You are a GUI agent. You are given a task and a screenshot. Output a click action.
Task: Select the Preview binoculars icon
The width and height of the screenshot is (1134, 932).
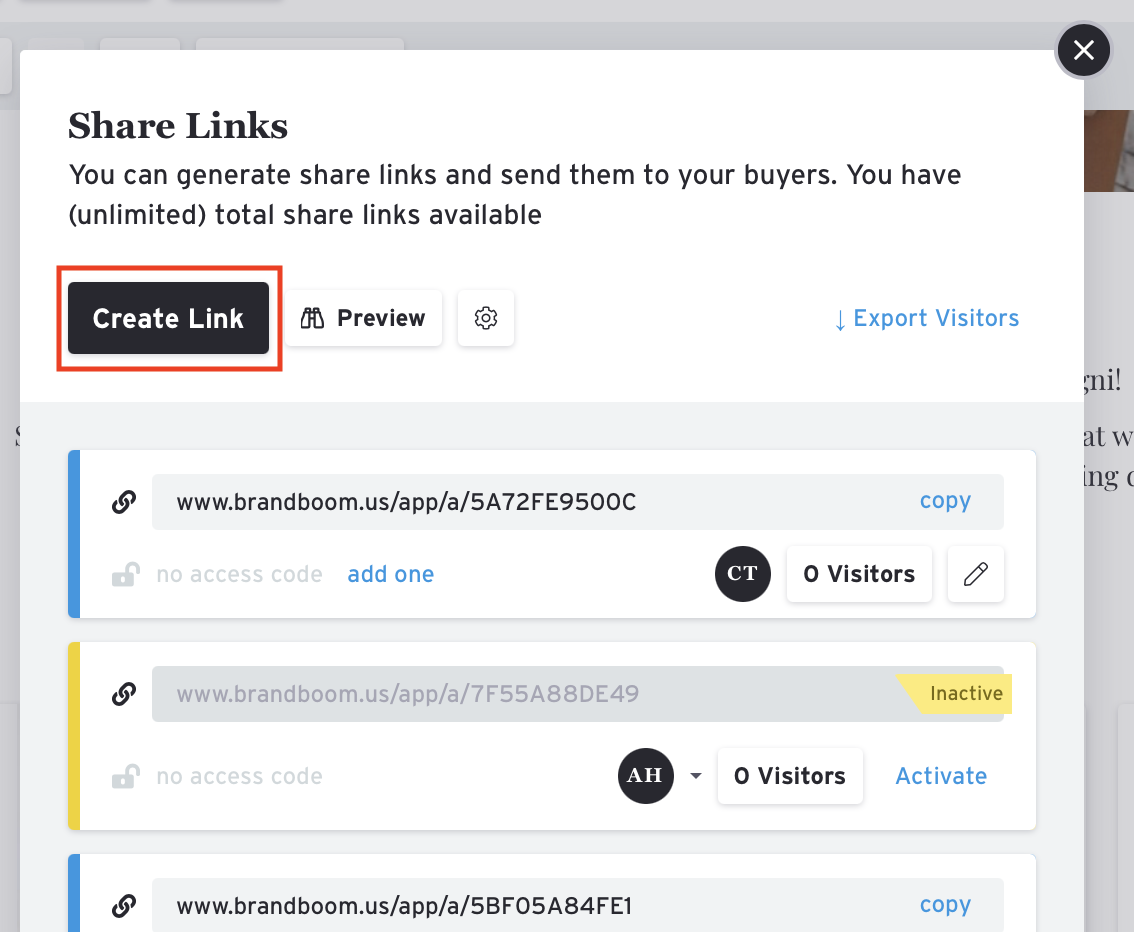(312, 317)
